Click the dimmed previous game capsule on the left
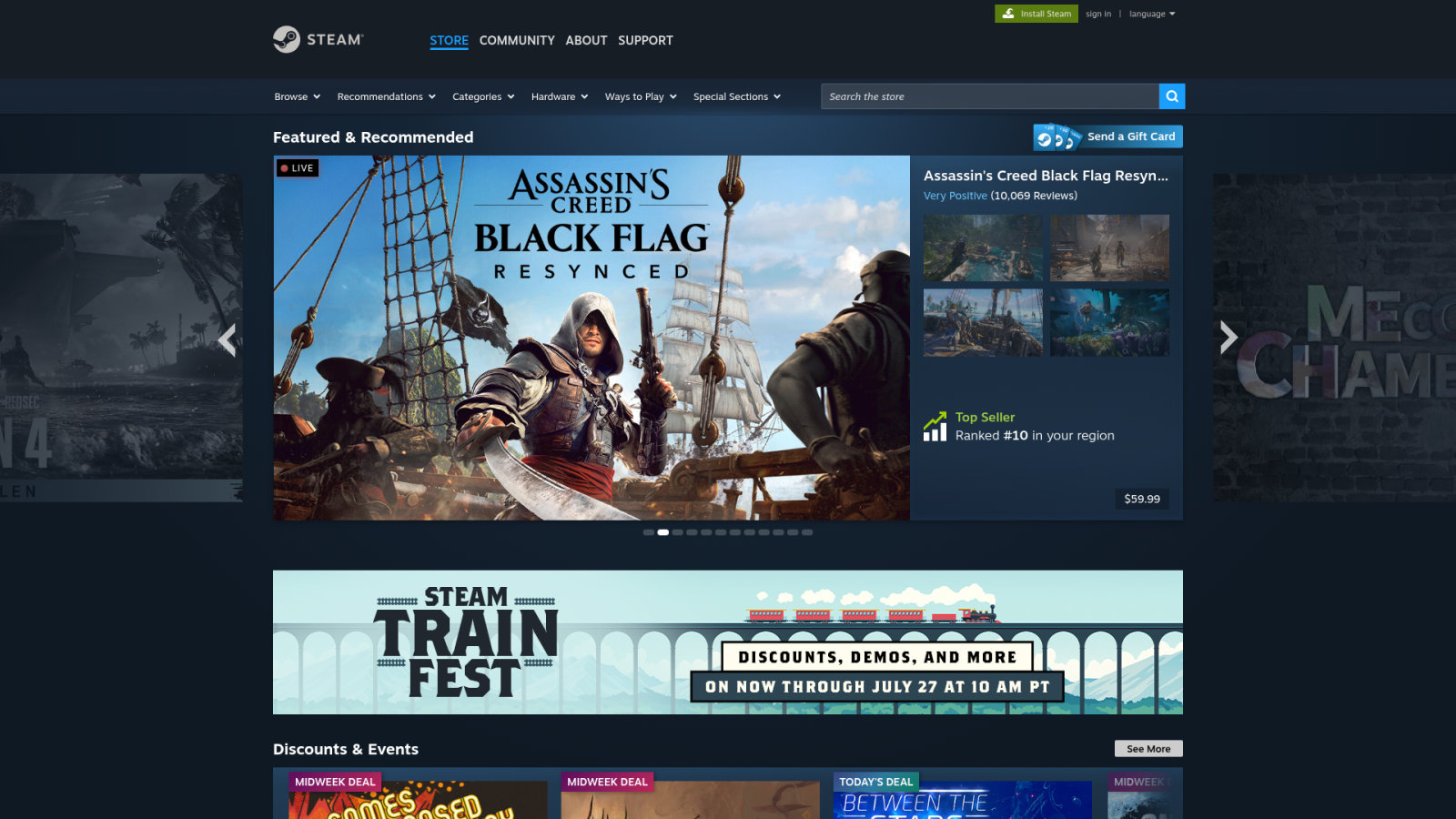 121,338
